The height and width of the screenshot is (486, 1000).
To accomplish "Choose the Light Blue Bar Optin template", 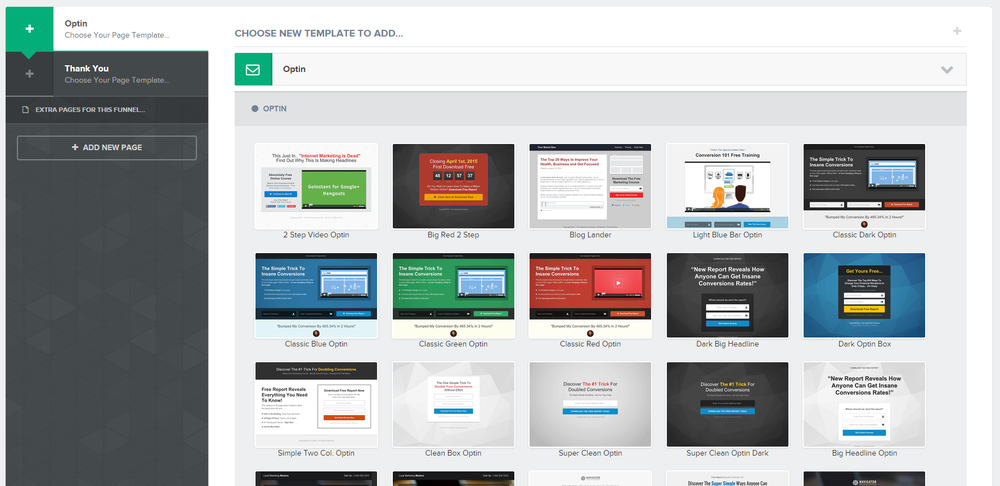I will click(727, 186).
